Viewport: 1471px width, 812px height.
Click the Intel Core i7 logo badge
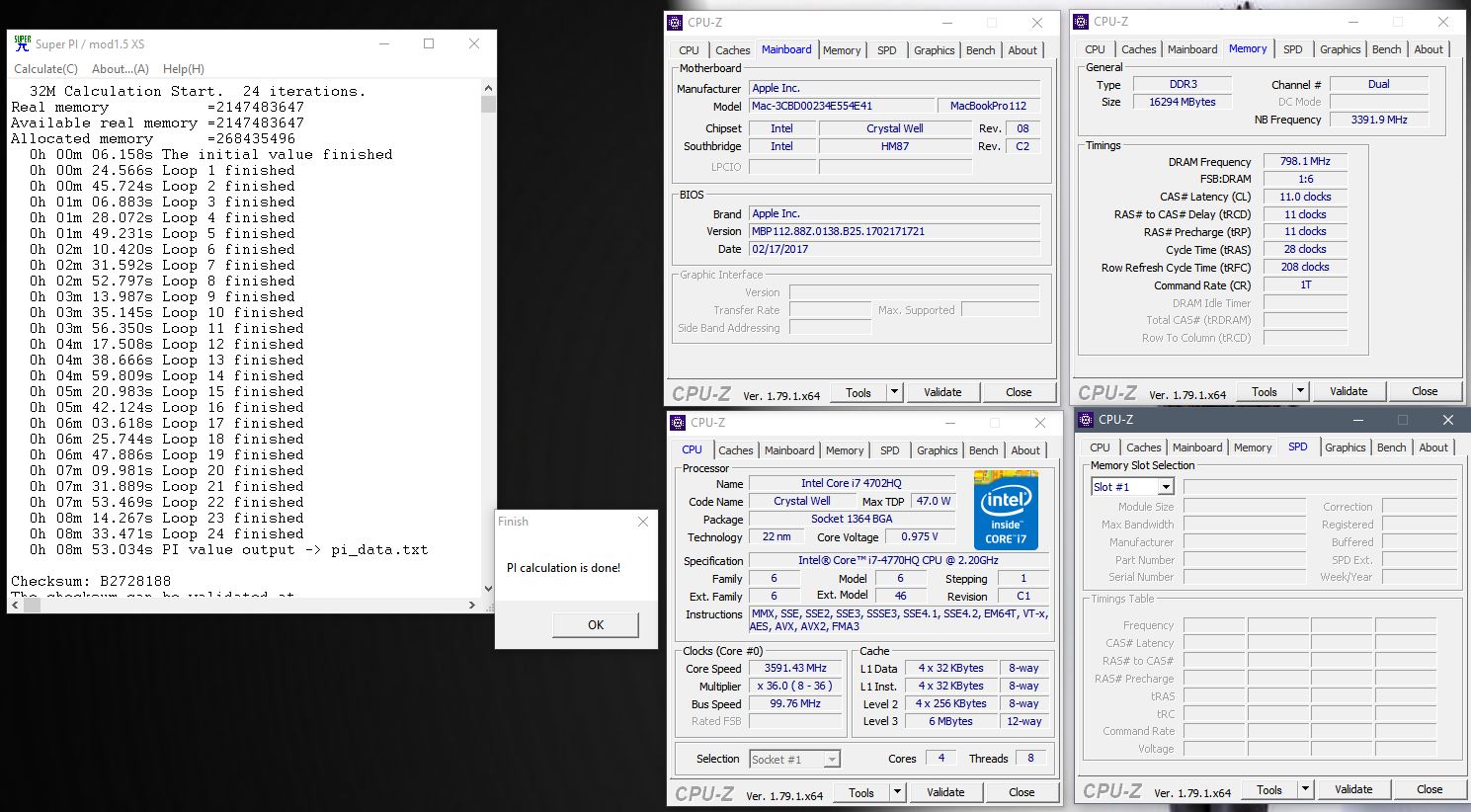coord(1006,509)
